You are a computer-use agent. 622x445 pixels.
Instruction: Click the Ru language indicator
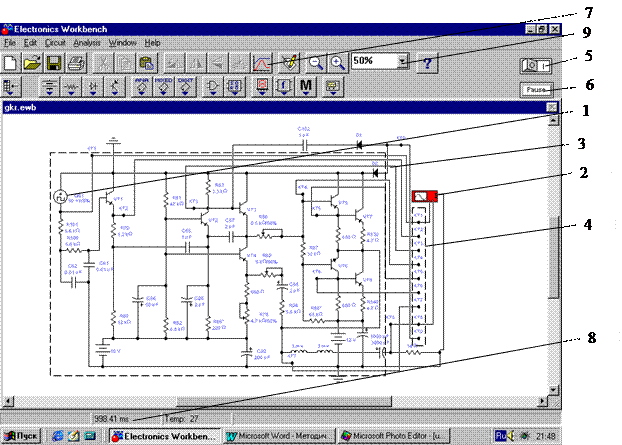[x=501, y=436]
